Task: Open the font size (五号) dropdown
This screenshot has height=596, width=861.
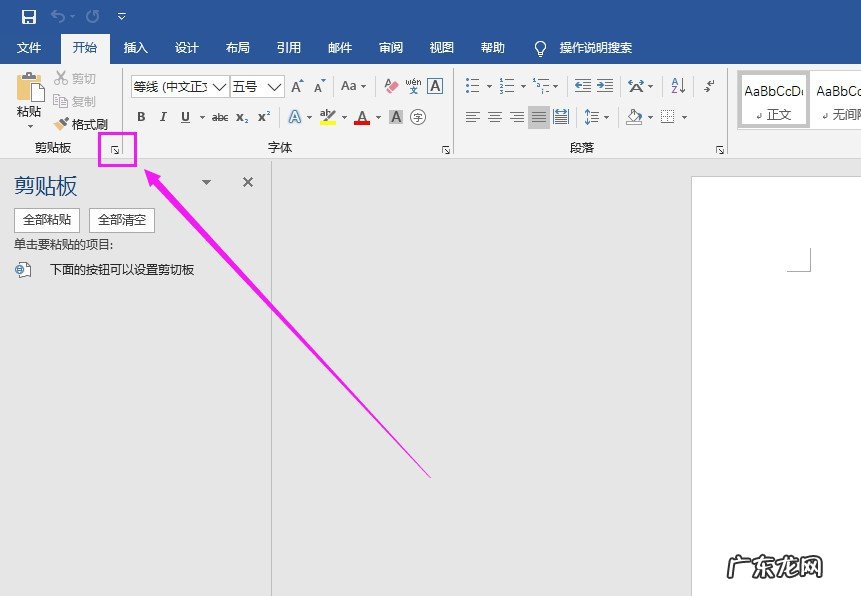Action: coord(274,87)
